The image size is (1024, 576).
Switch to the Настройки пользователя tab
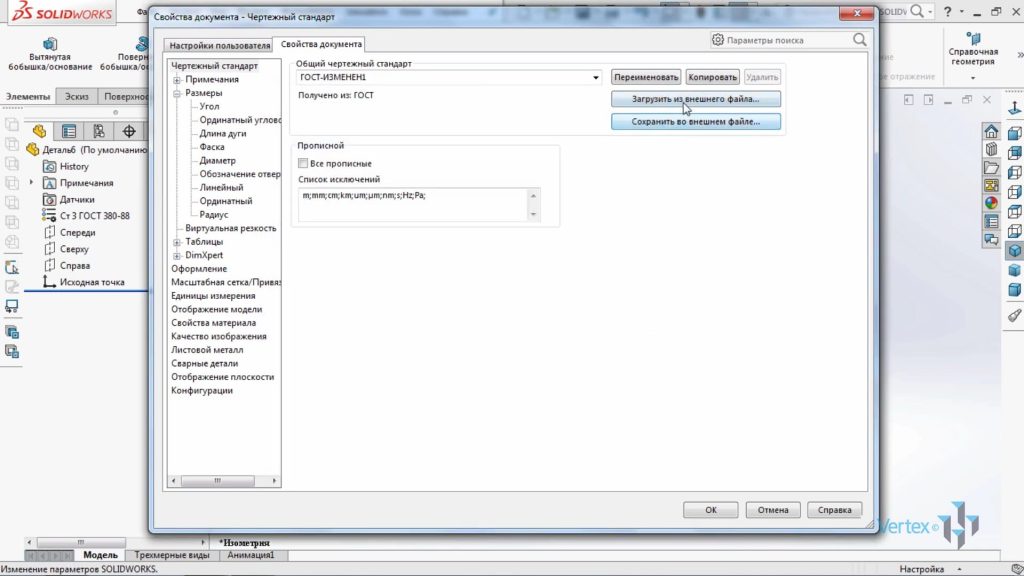(219, 45)
